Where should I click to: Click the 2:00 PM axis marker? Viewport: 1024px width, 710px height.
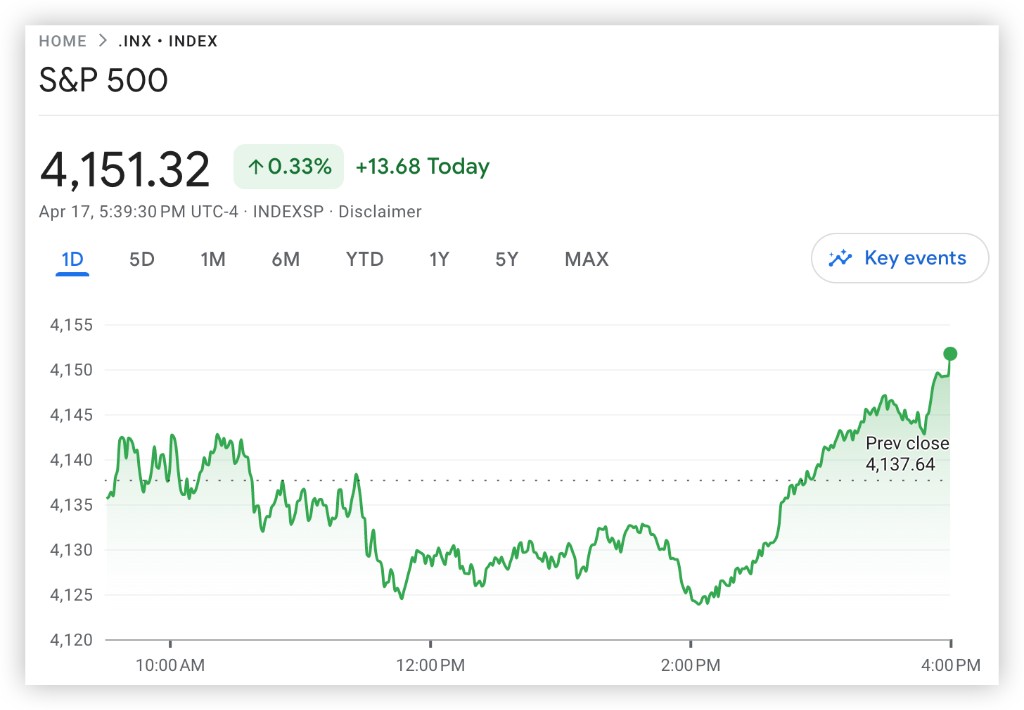[691, 664]
